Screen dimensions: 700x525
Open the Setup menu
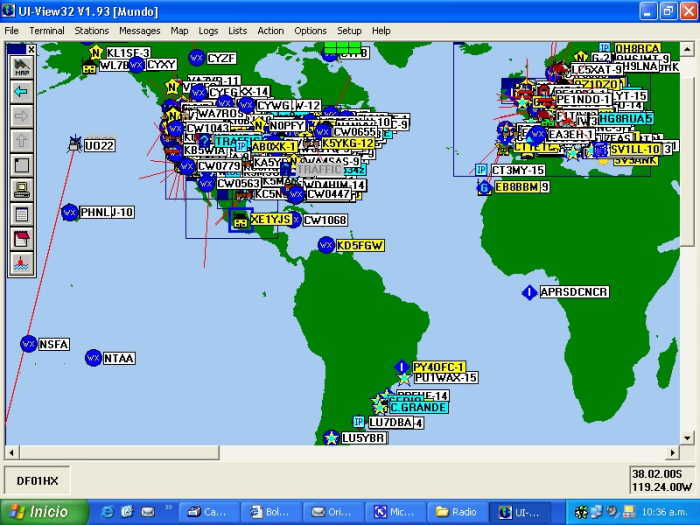click(349, 31)
